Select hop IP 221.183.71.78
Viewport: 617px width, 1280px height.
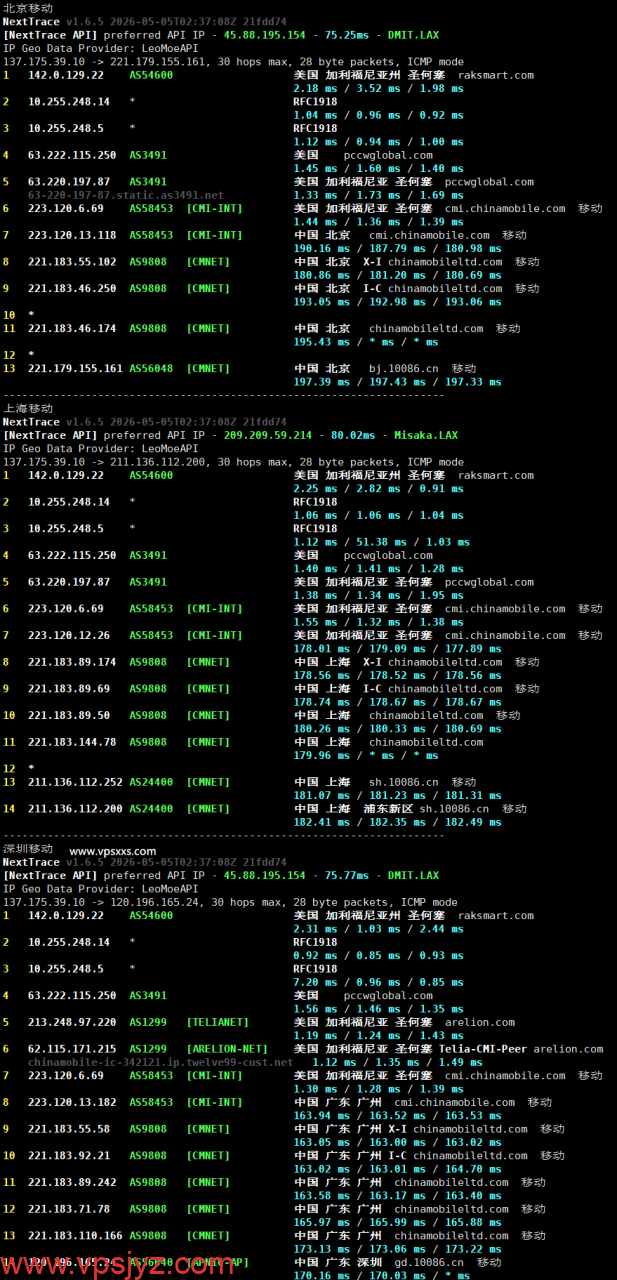click(x=69, y=1209)
